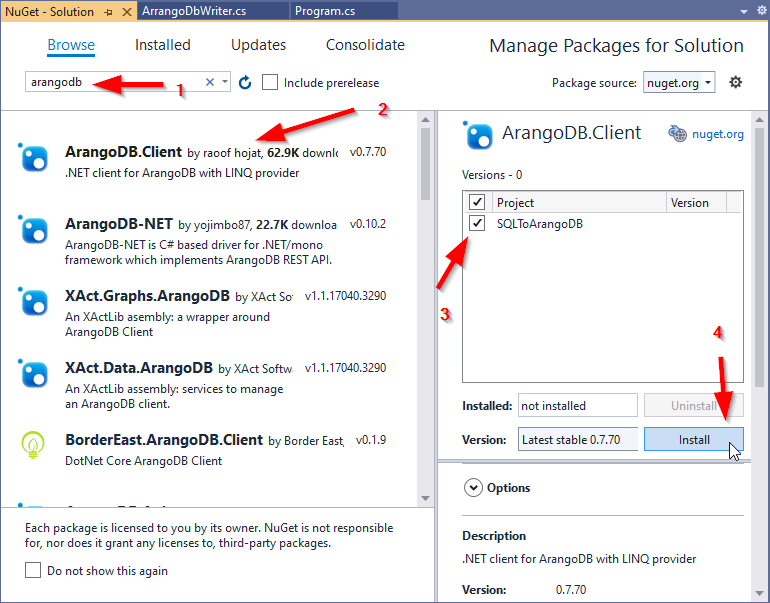Open the ArangoDbWriter.cs document tab
This screenshot has height=603, width=770.
pyautogui.click(x=214, y=11)
